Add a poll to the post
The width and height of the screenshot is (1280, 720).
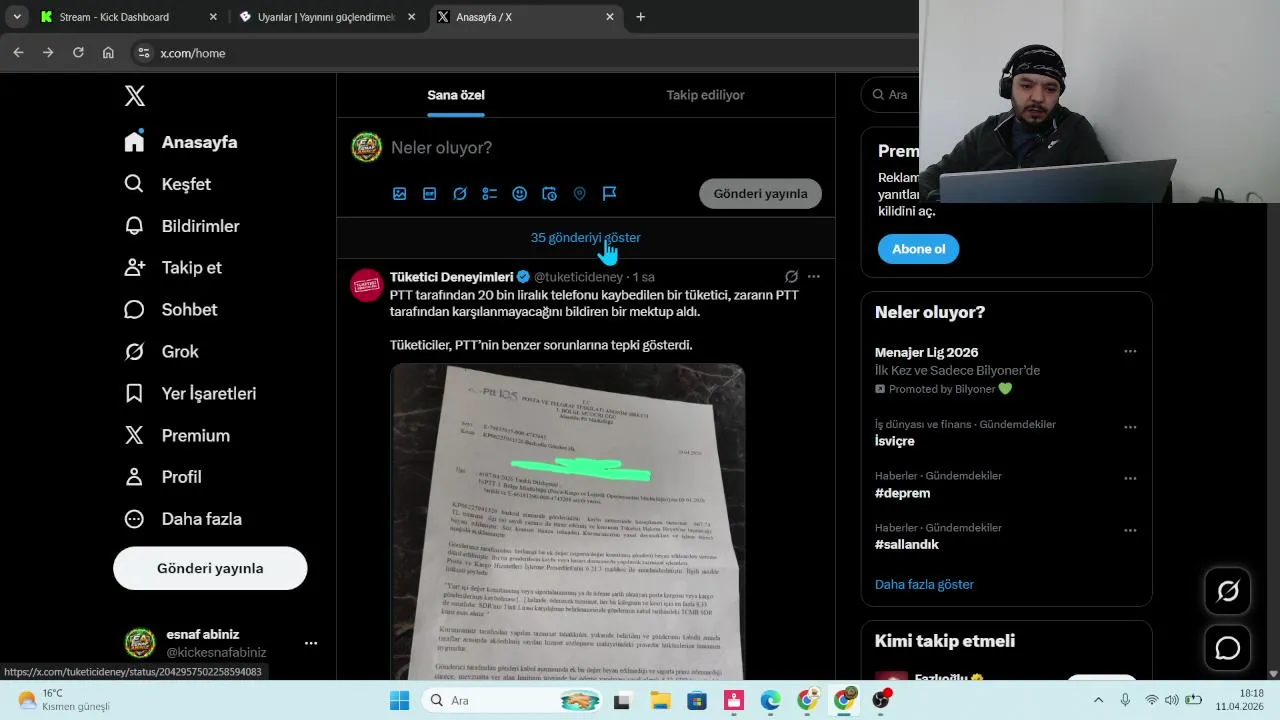coord(490,194)
